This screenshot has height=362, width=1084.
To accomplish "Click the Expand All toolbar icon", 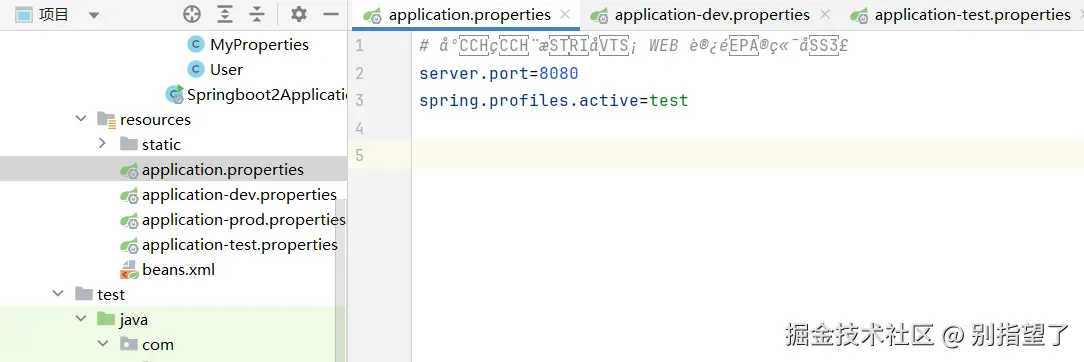I will pos(225,15).
